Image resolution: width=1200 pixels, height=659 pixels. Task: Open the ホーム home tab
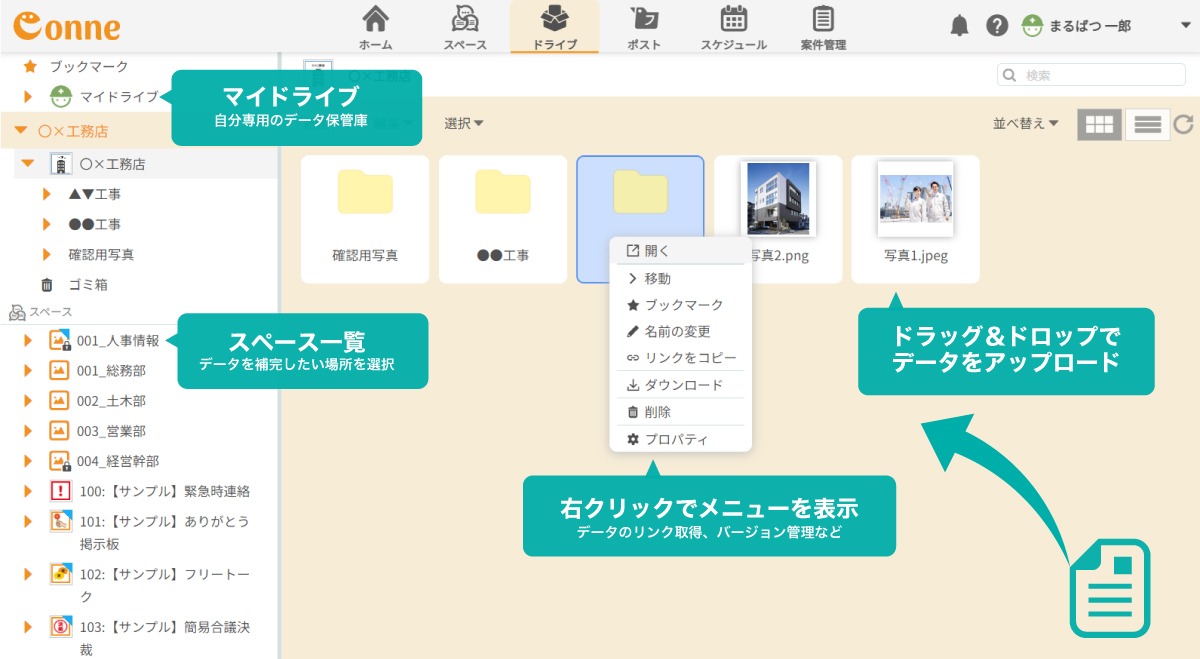click(x=375, y=27)
